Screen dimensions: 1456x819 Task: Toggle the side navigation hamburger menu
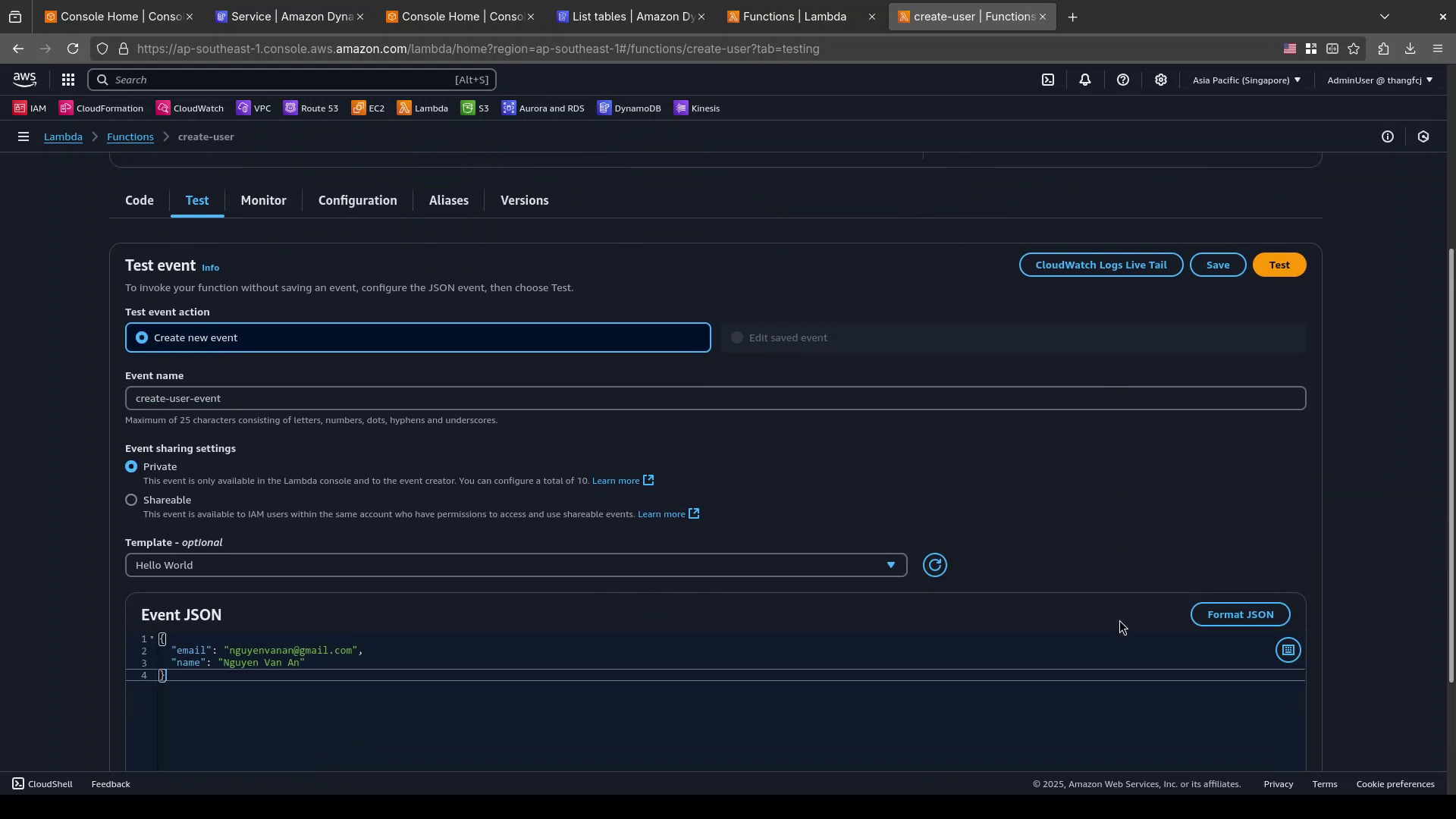(24, 136)
